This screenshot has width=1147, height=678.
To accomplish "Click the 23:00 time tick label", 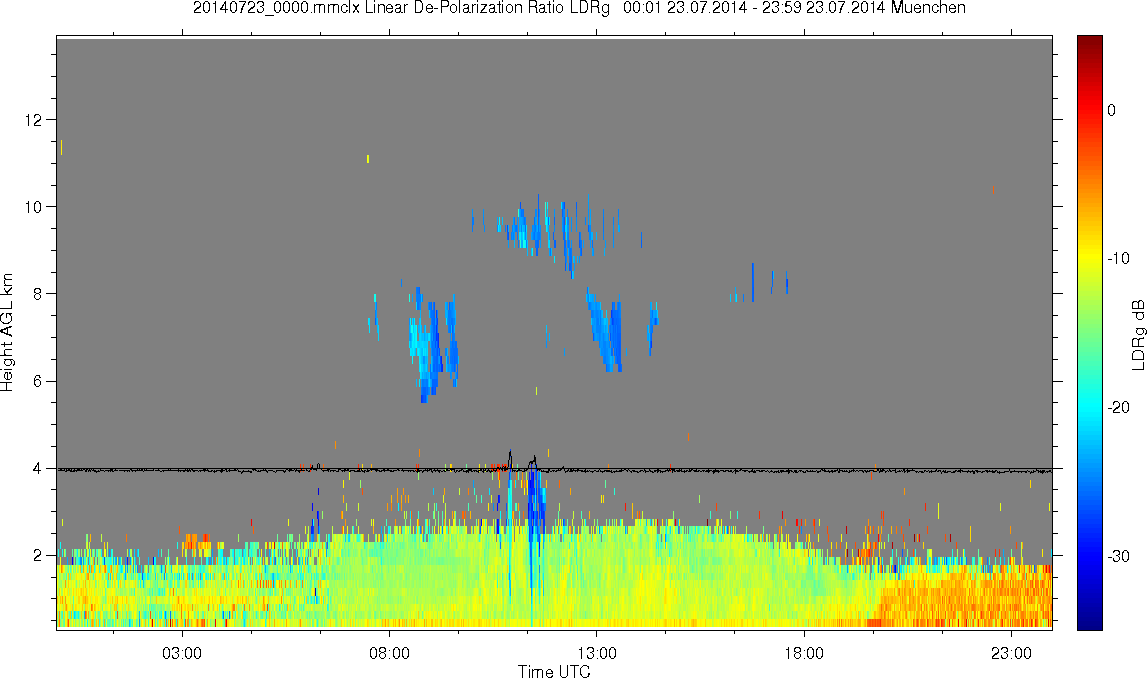I will (x=1012, y=653).
